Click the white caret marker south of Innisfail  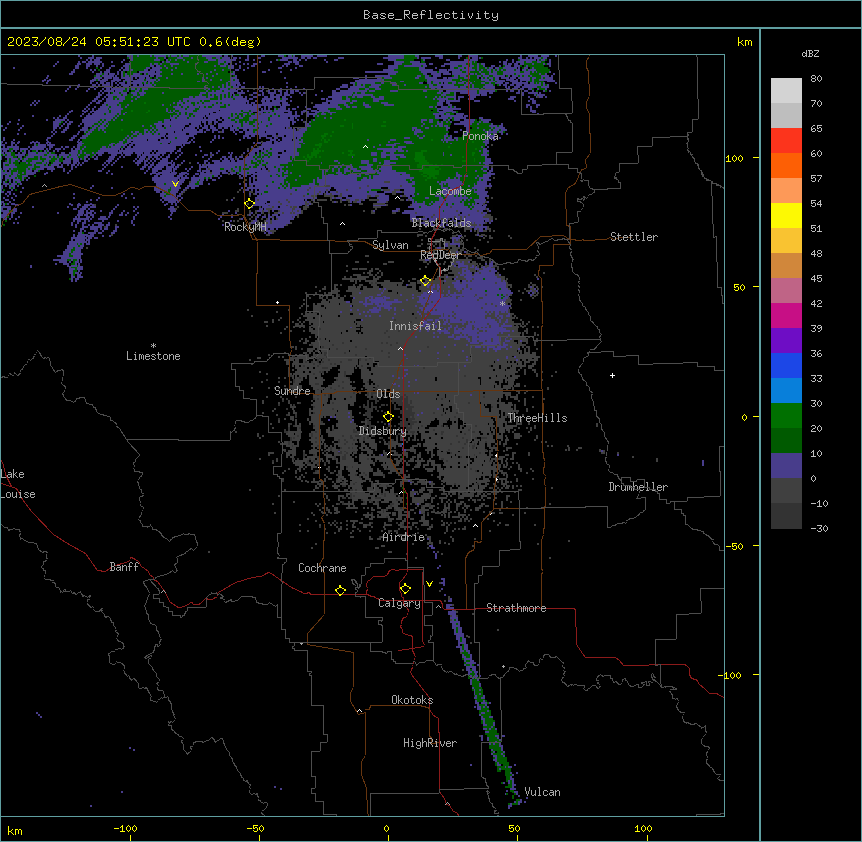(x=400, y=349)
